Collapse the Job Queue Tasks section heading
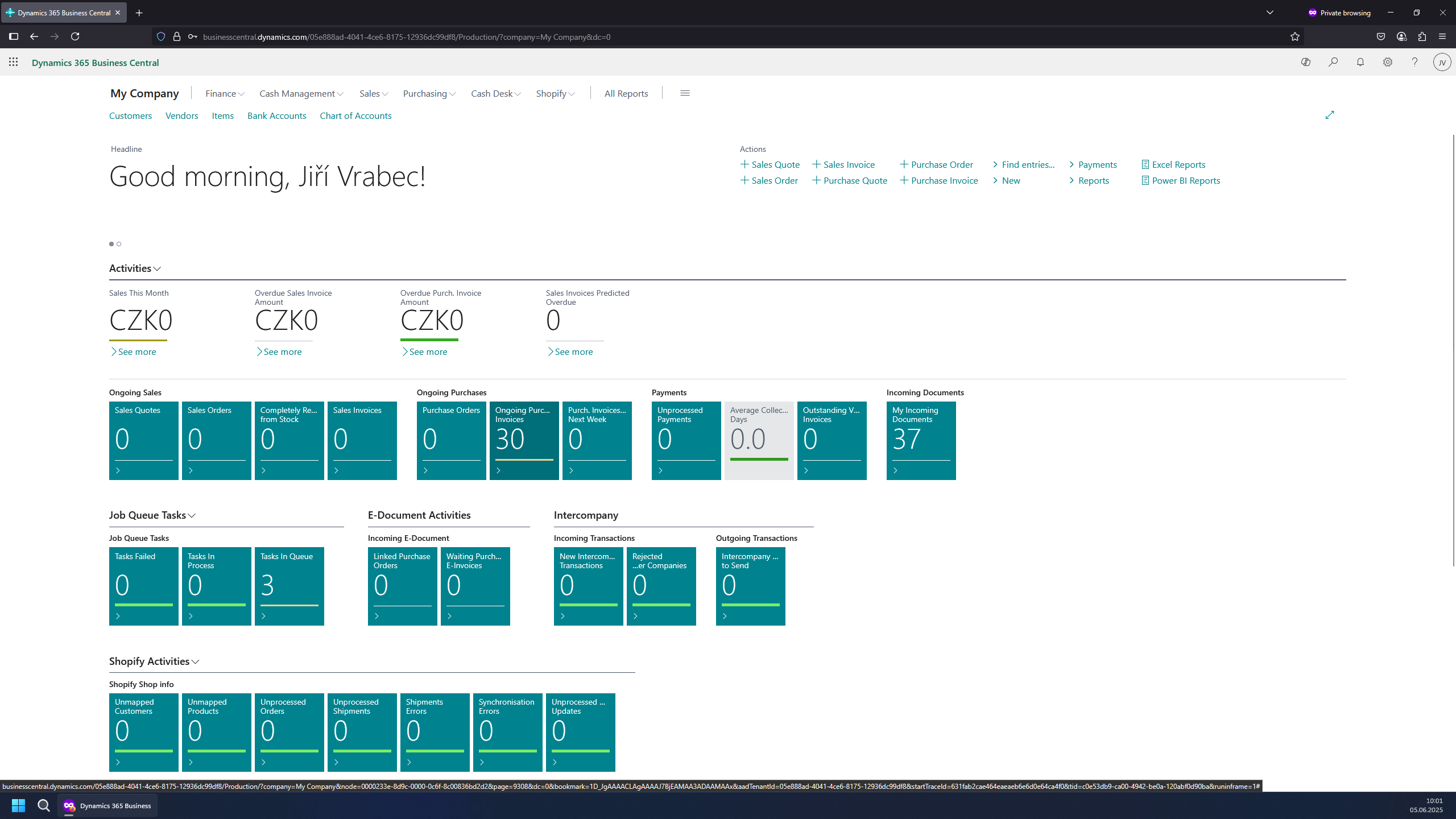The width and height of the screenshot is (1456, 819). [x=152, y=515]
